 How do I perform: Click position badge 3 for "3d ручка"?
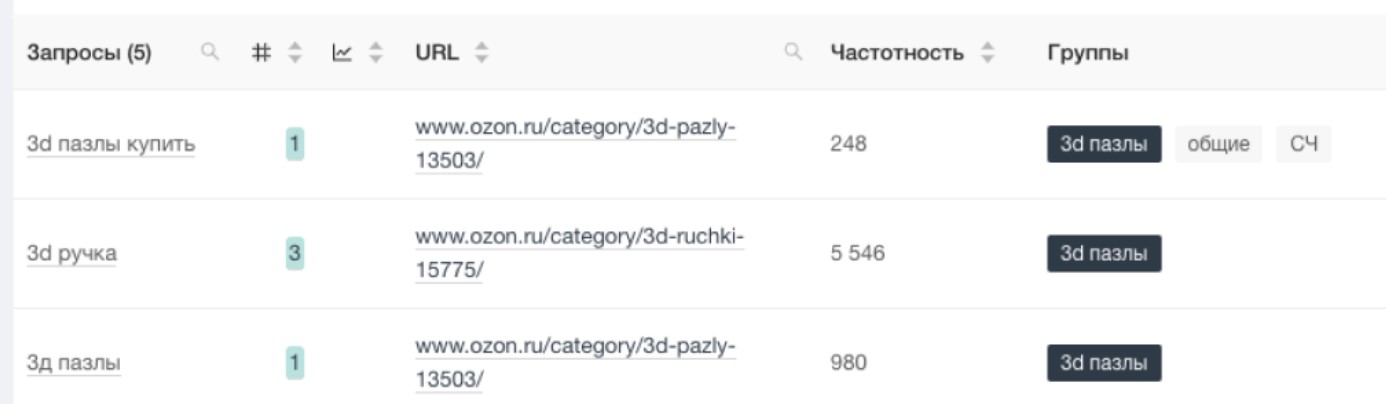(294, 254)
